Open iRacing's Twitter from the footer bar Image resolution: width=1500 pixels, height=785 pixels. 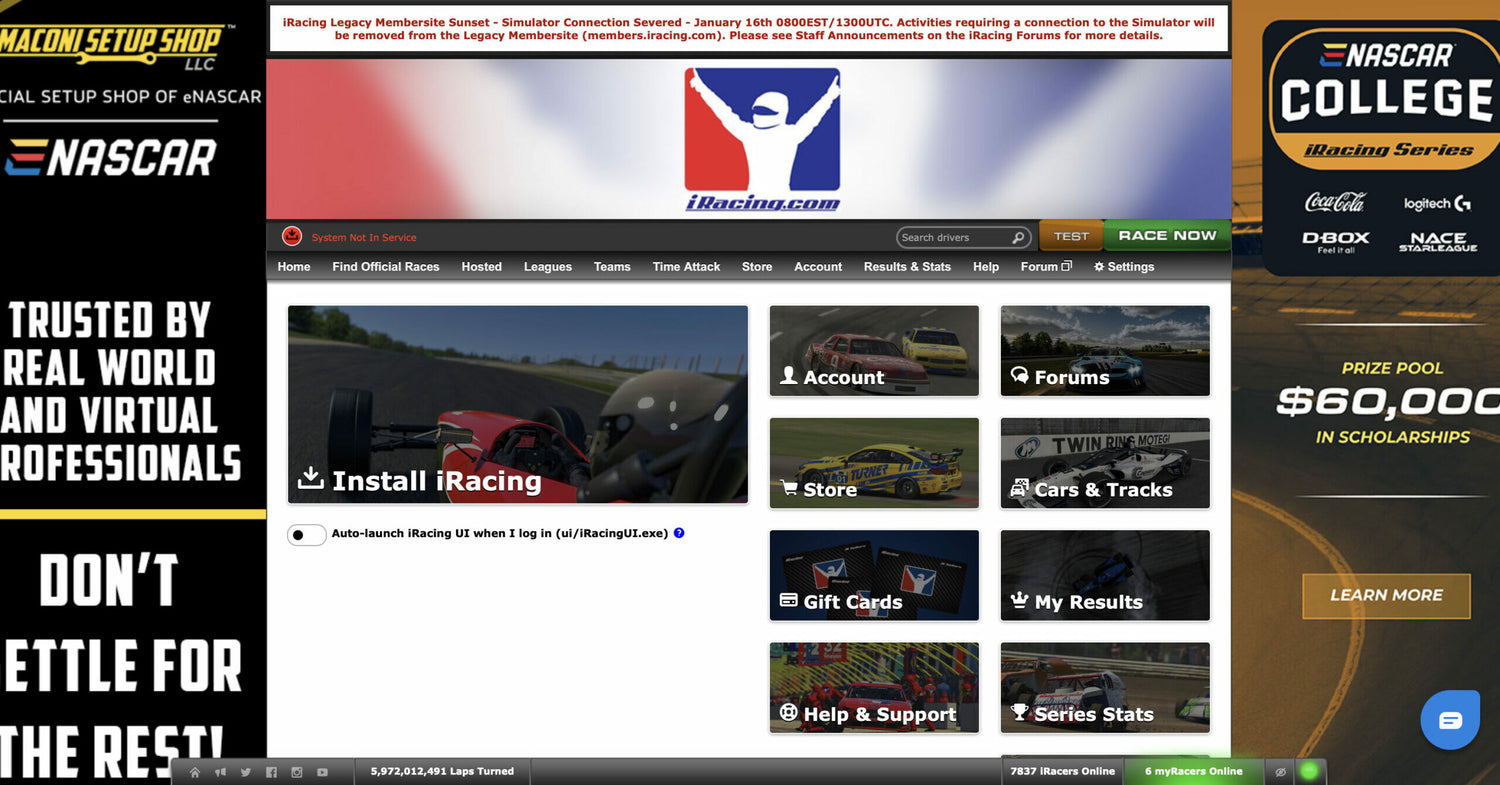pos(245,772)
